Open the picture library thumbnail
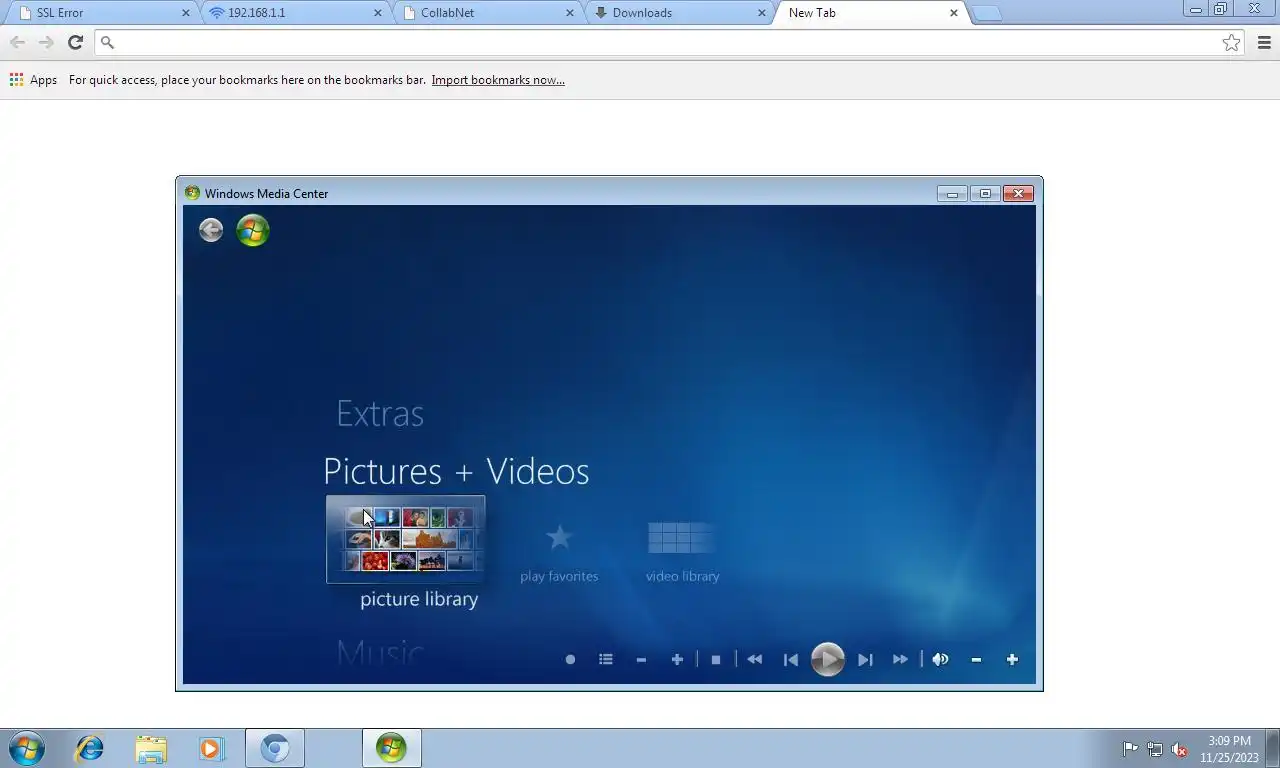This screenshot has height=768, width=1280. pos(406,540)
